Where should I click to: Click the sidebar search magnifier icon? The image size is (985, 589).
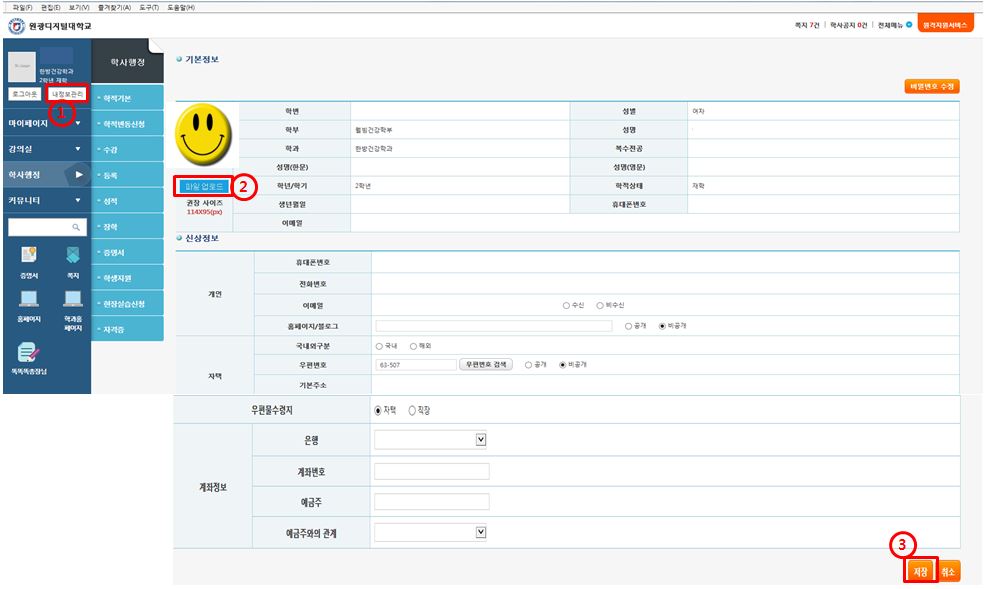(x=75, y=228)
